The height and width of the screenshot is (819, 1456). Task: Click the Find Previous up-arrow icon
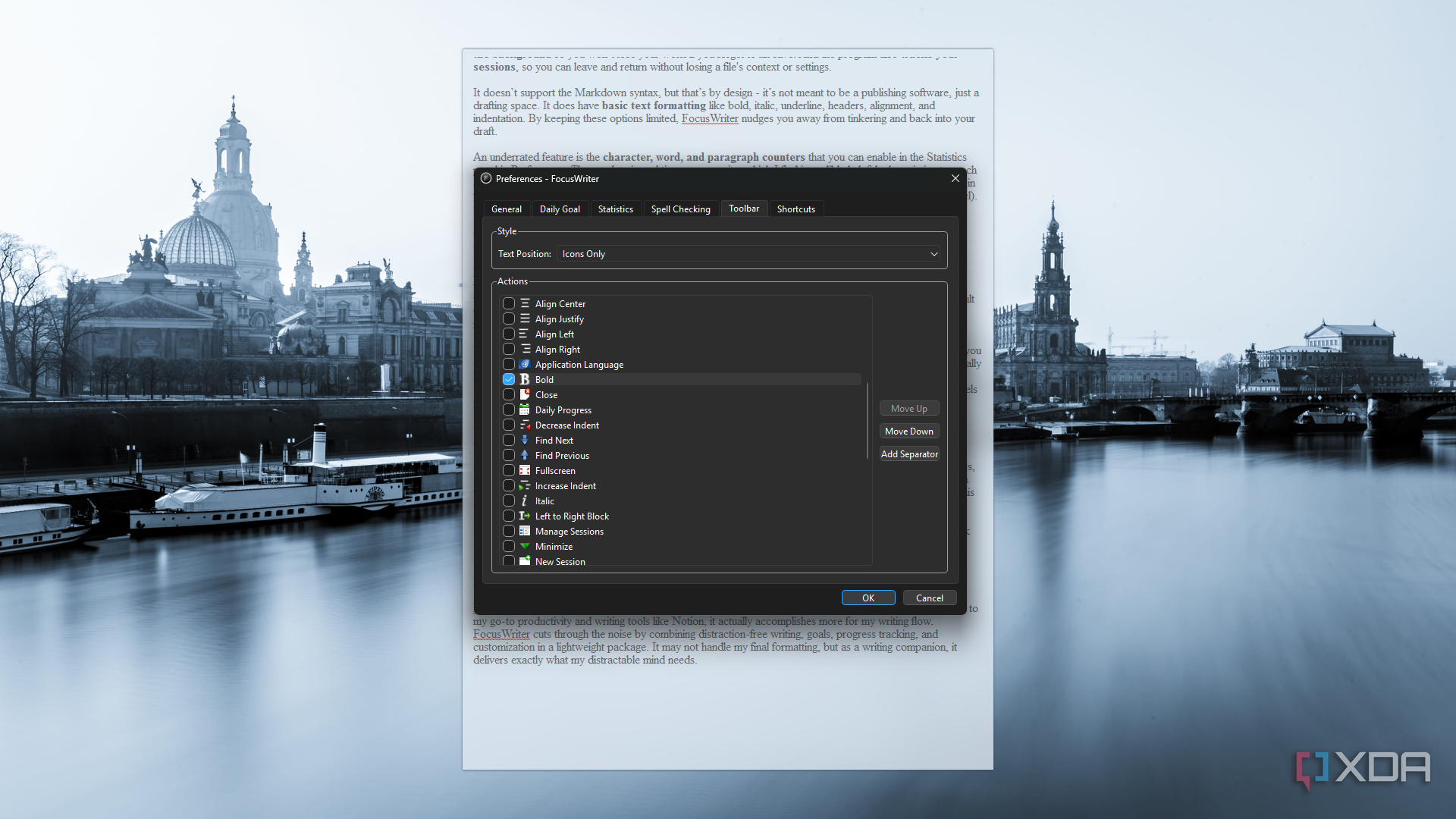point(525,455)
